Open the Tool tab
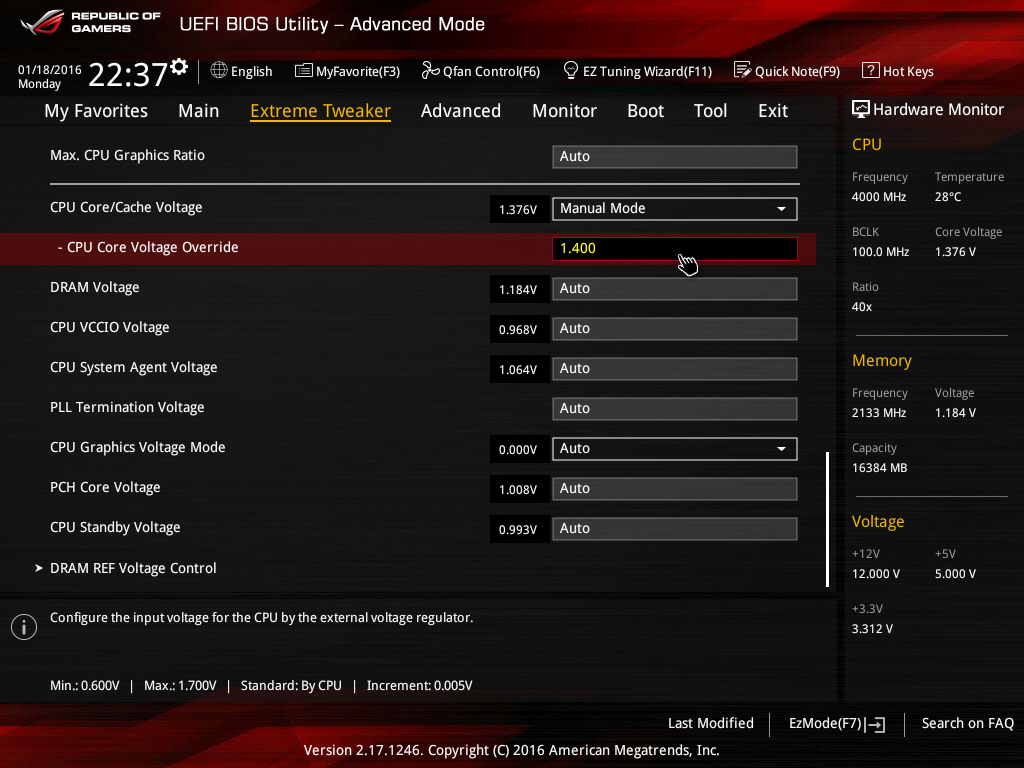Screen dimensions: 1024x768 coord(711,111)
